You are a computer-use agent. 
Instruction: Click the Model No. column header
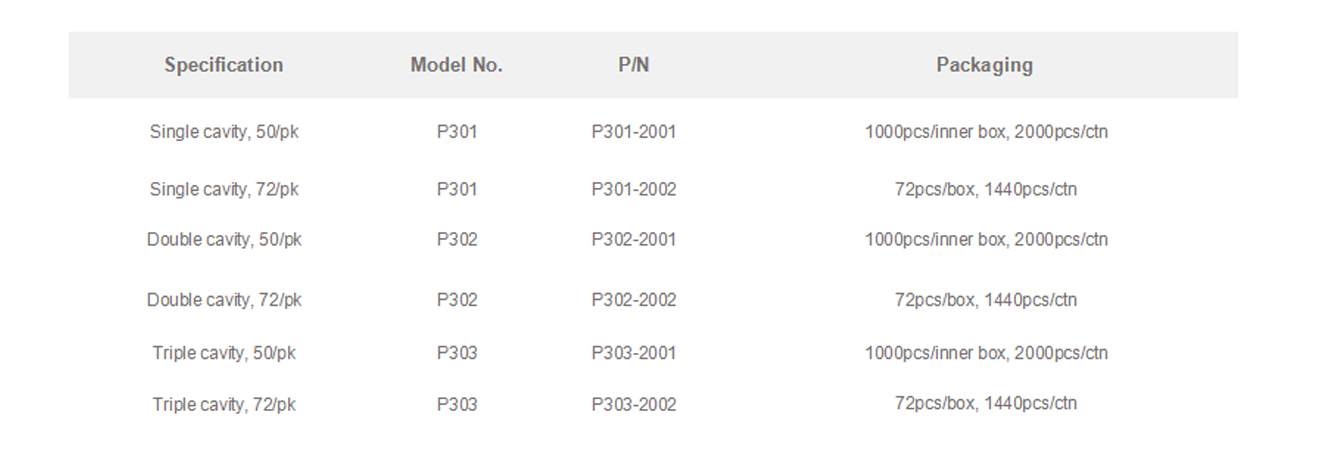point(457,65)
